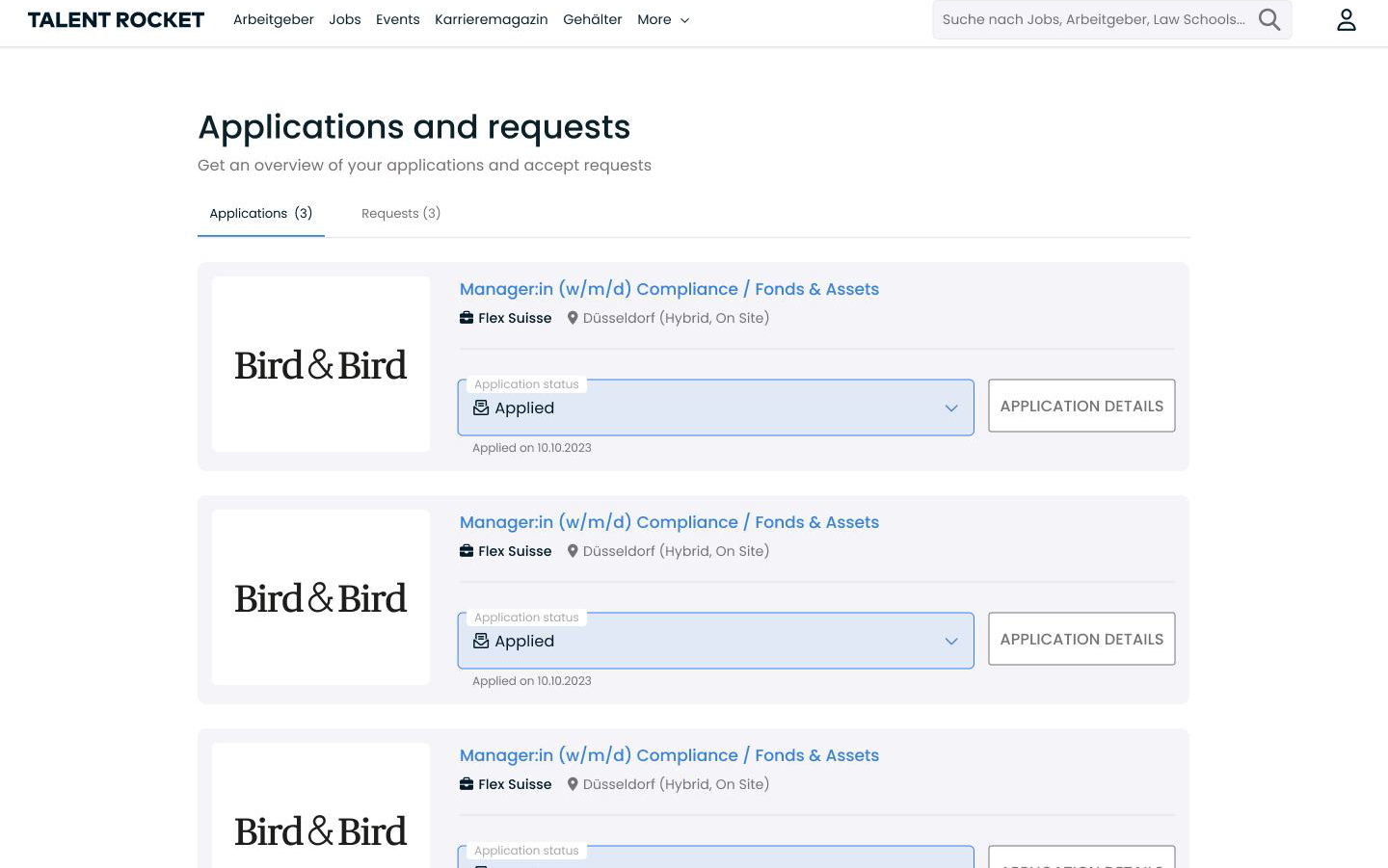Click the Bird & Bird logo in the second card
The width and height of the screenshot is (1388, 868).
(321, 597)
